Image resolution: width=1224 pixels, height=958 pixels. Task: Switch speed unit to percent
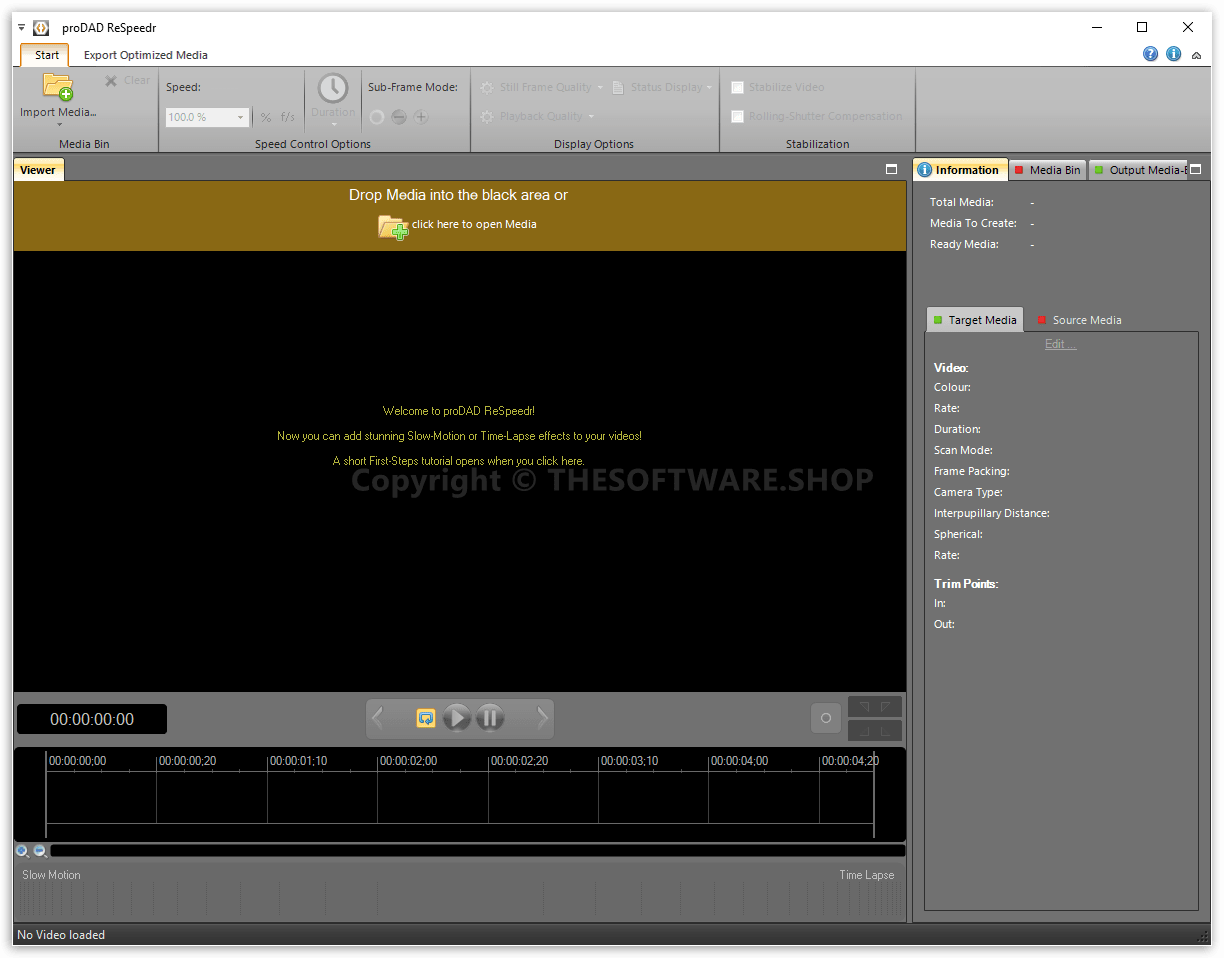coord(266,117)
